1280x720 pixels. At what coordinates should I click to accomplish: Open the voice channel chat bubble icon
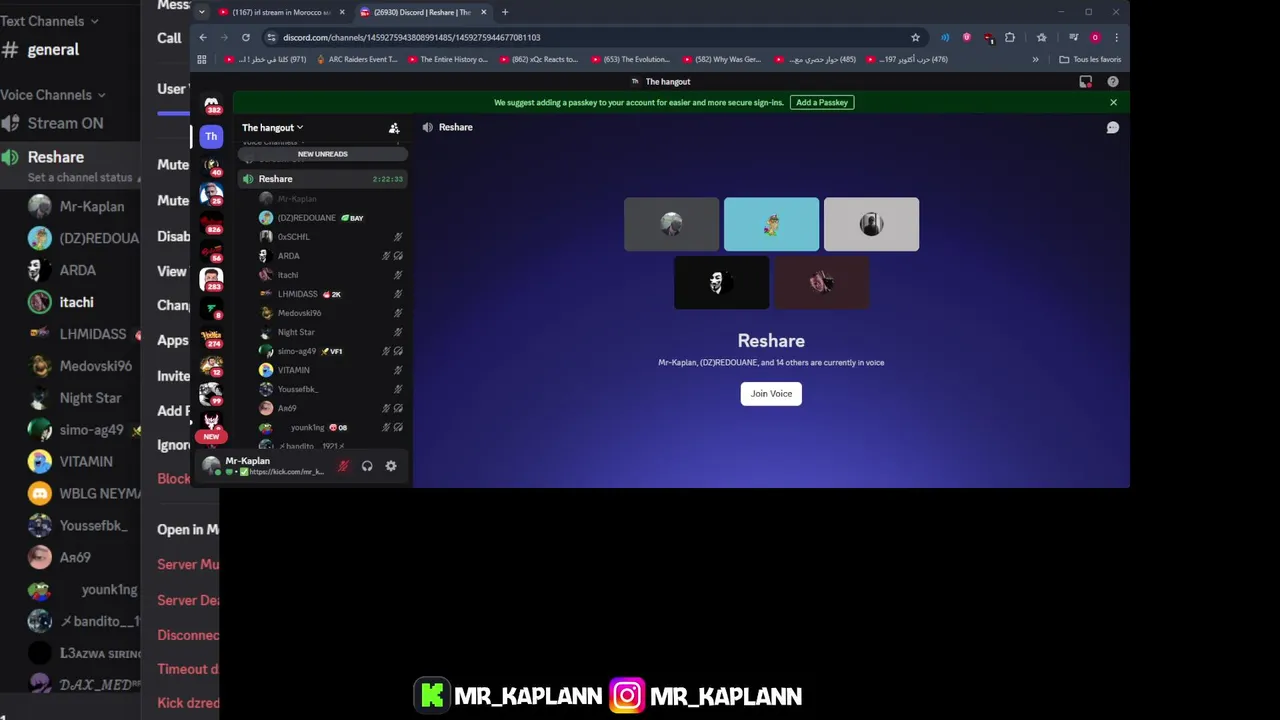(x=1112, y=128)
